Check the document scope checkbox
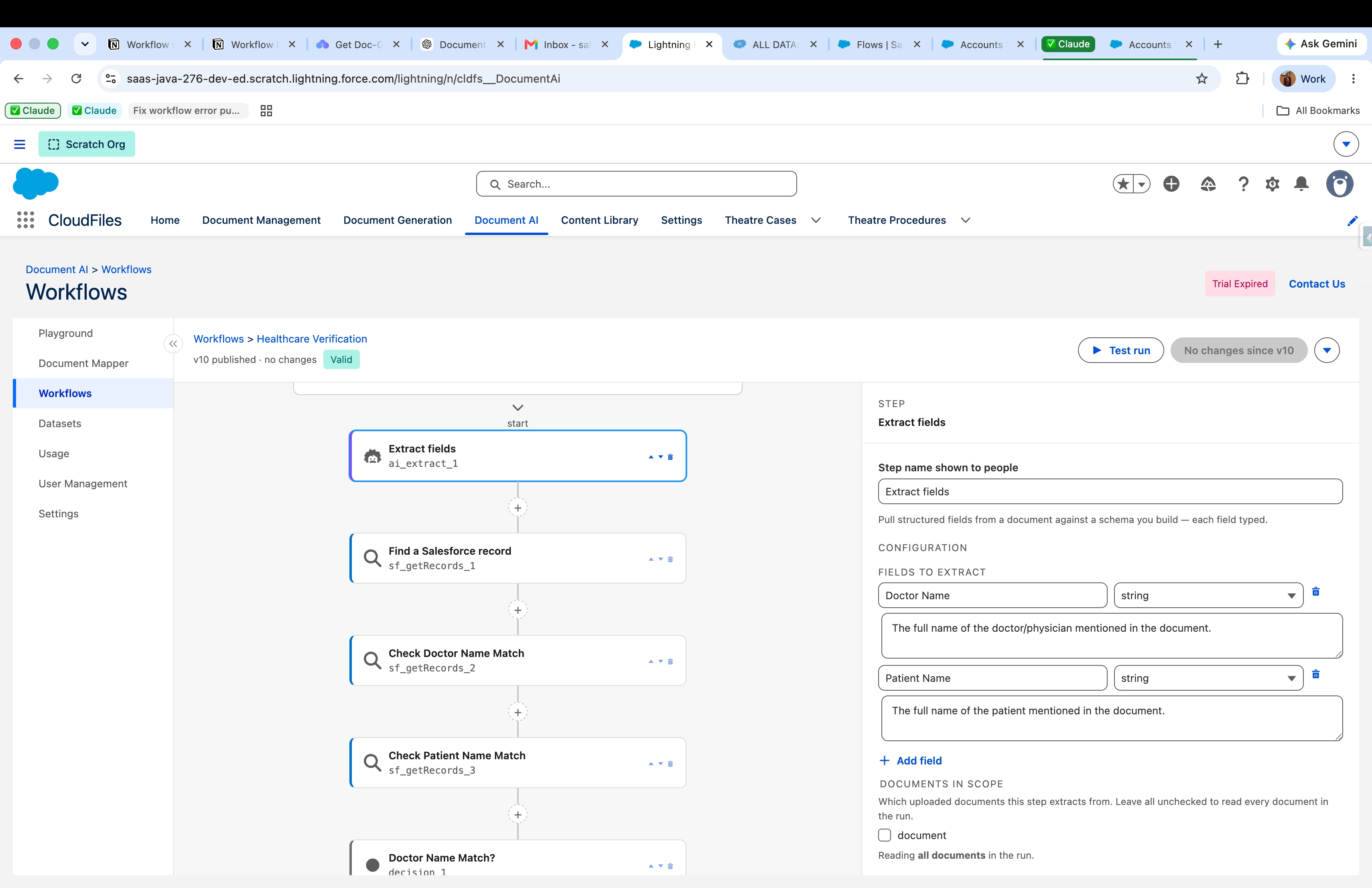The height and width of the screenshot is (888, 1372). click(x=884, y=835)
